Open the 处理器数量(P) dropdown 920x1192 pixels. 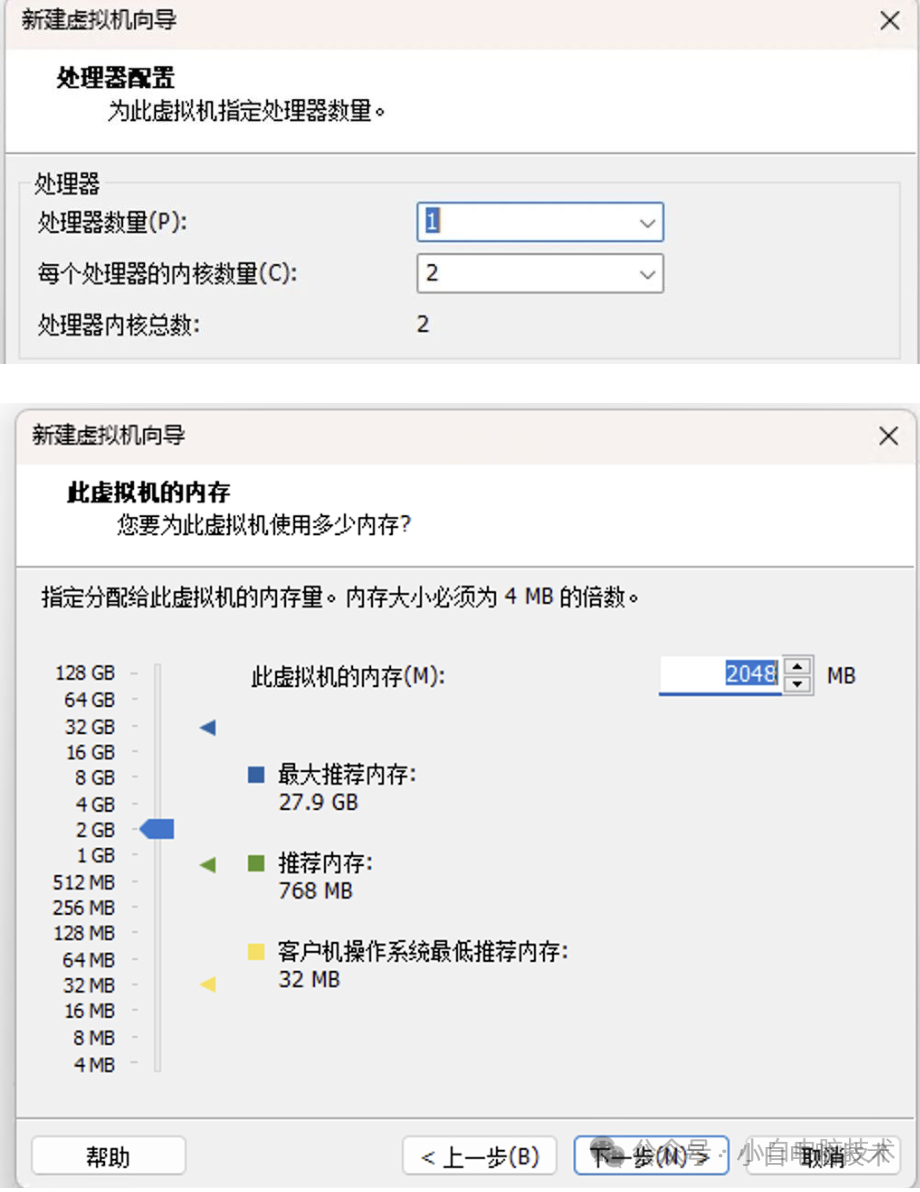648,222
